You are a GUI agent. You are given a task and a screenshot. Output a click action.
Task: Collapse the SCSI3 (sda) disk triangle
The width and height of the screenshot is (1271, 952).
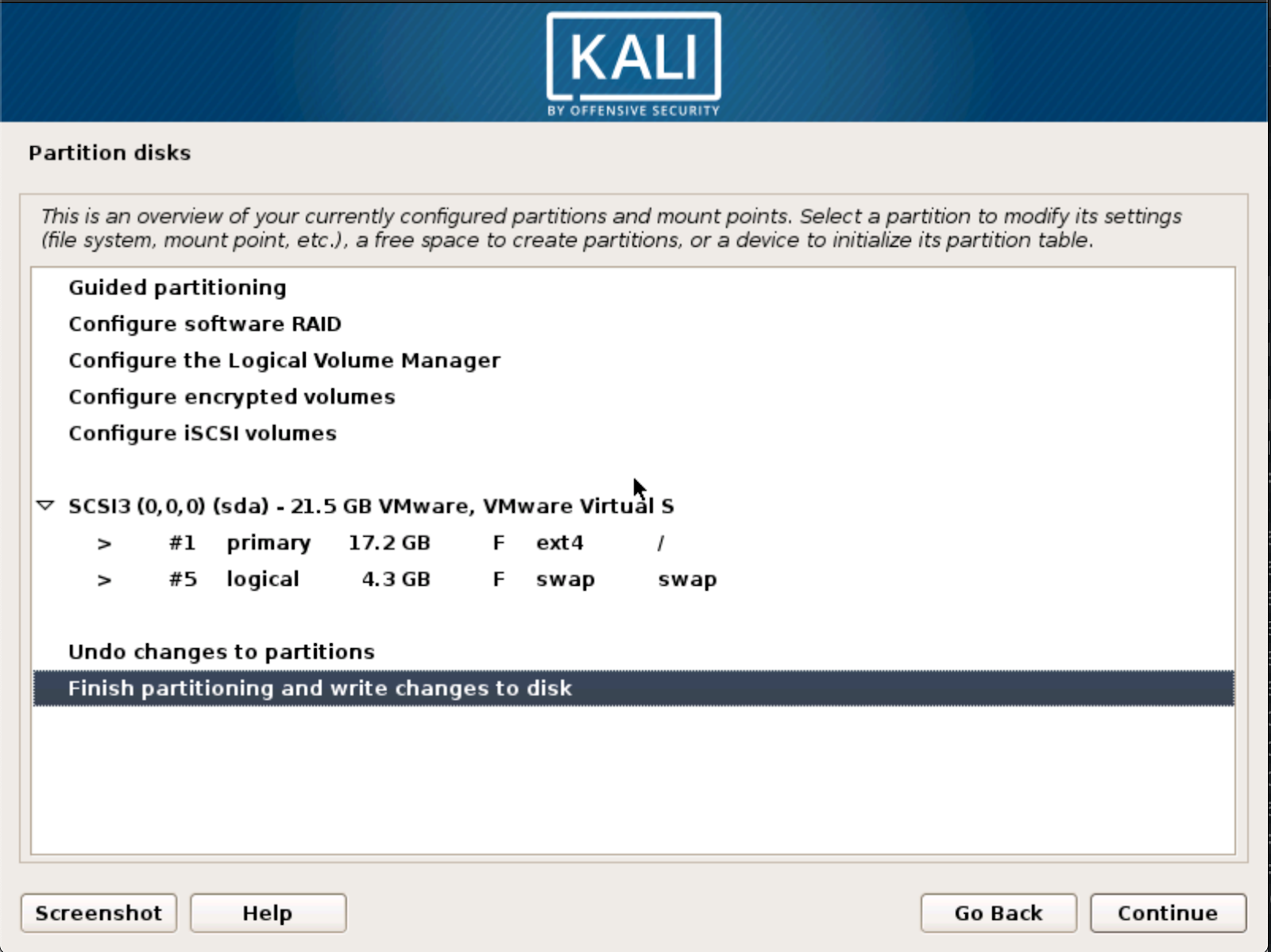(46, 506)
